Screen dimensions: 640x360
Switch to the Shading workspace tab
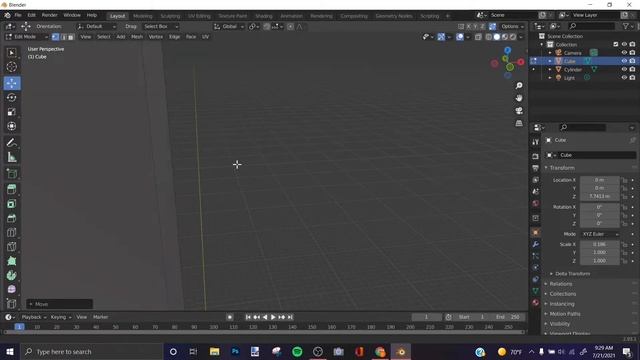click(x=264, y=16)
